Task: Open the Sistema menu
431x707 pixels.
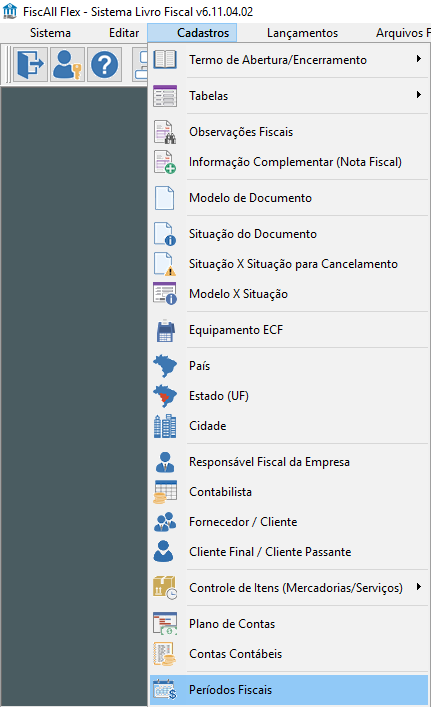Action: pyautogui.click(x=50, y=33)
